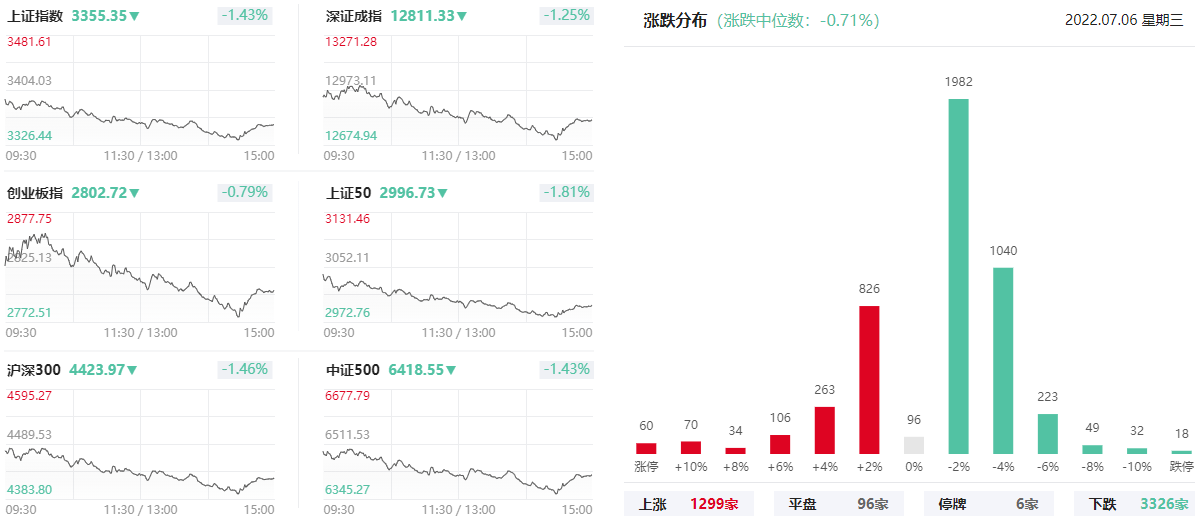Screen dimensions: 1195x525
Task: Click the 上涨 1299家 summary box
Action: 688,504
